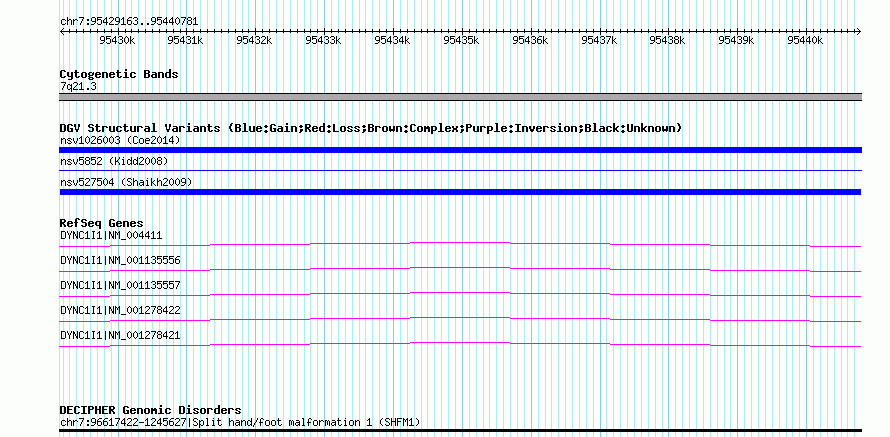Click the 95433k ruler tick label

(323, 40)
